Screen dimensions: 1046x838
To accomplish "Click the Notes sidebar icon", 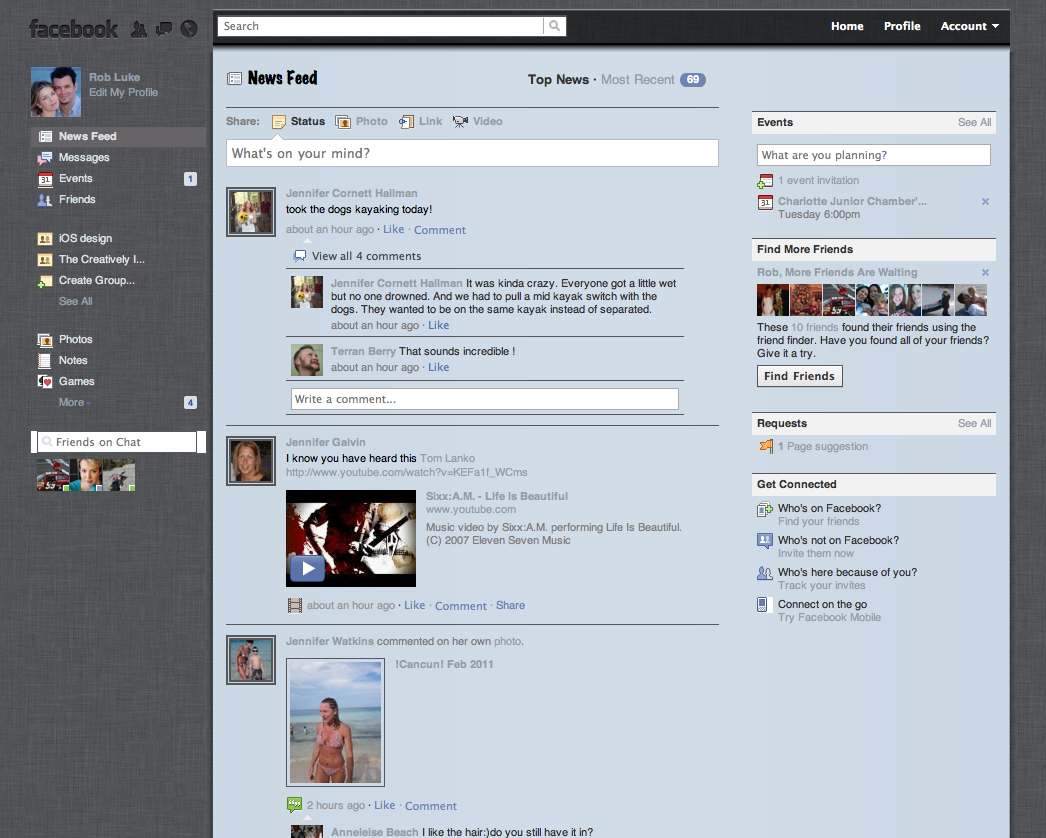I will pyautogui.click(x=45, y=361).
